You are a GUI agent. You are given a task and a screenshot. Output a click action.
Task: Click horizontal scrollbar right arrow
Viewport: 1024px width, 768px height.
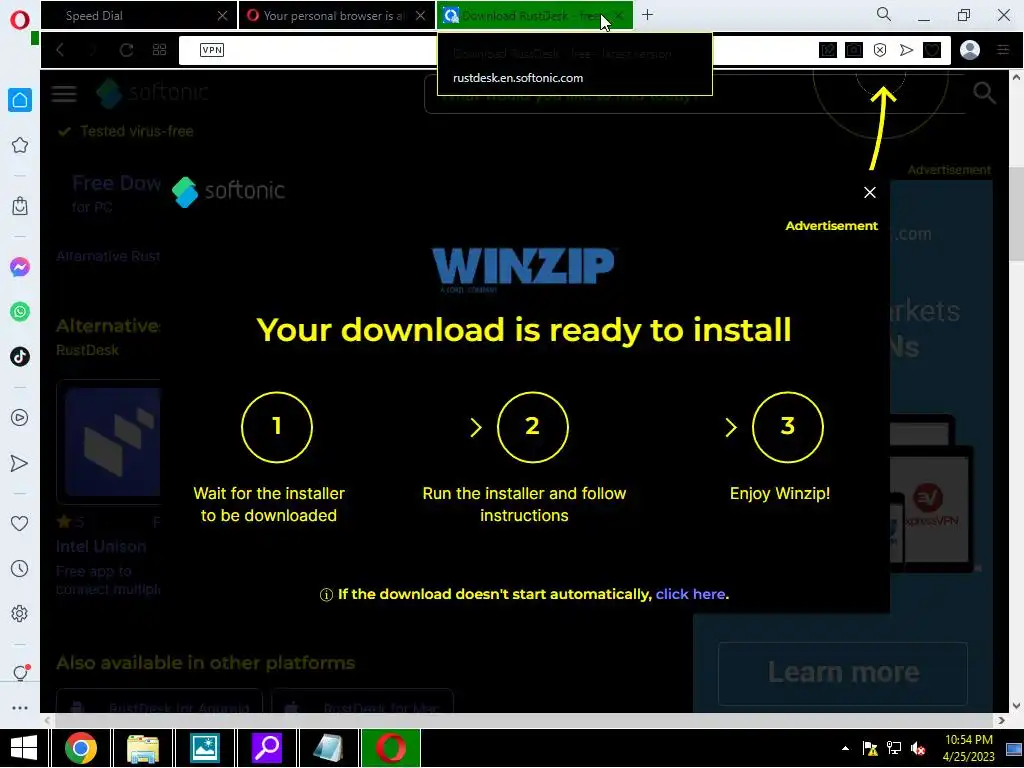tap(1002, 720)
